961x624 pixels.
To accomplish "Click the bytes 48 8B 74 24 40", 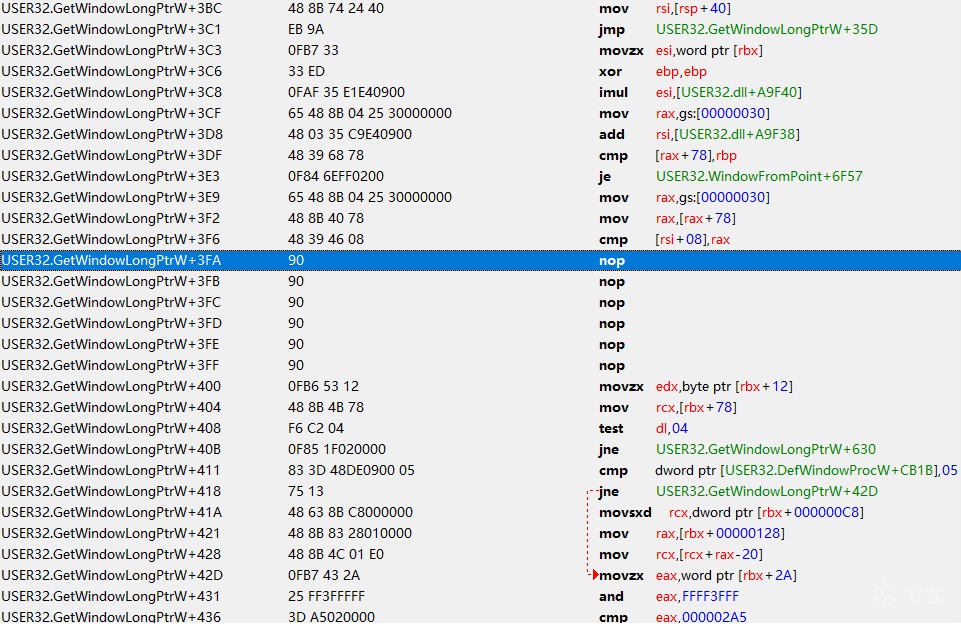I will click(336, 9).
